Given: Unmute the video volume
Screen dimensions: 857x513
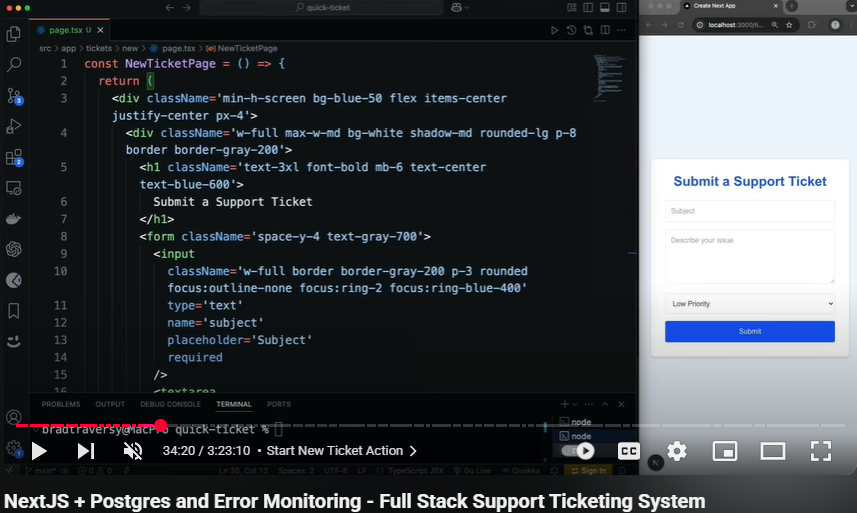Looking at the screenshot, I should click(133, 451).
